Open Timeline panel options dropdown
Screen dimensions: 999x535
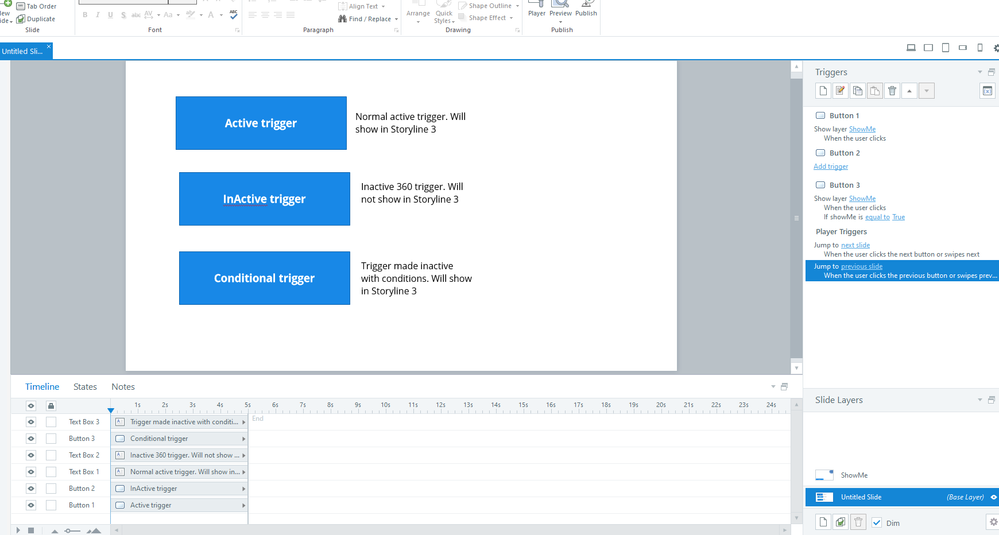(773, 387)
